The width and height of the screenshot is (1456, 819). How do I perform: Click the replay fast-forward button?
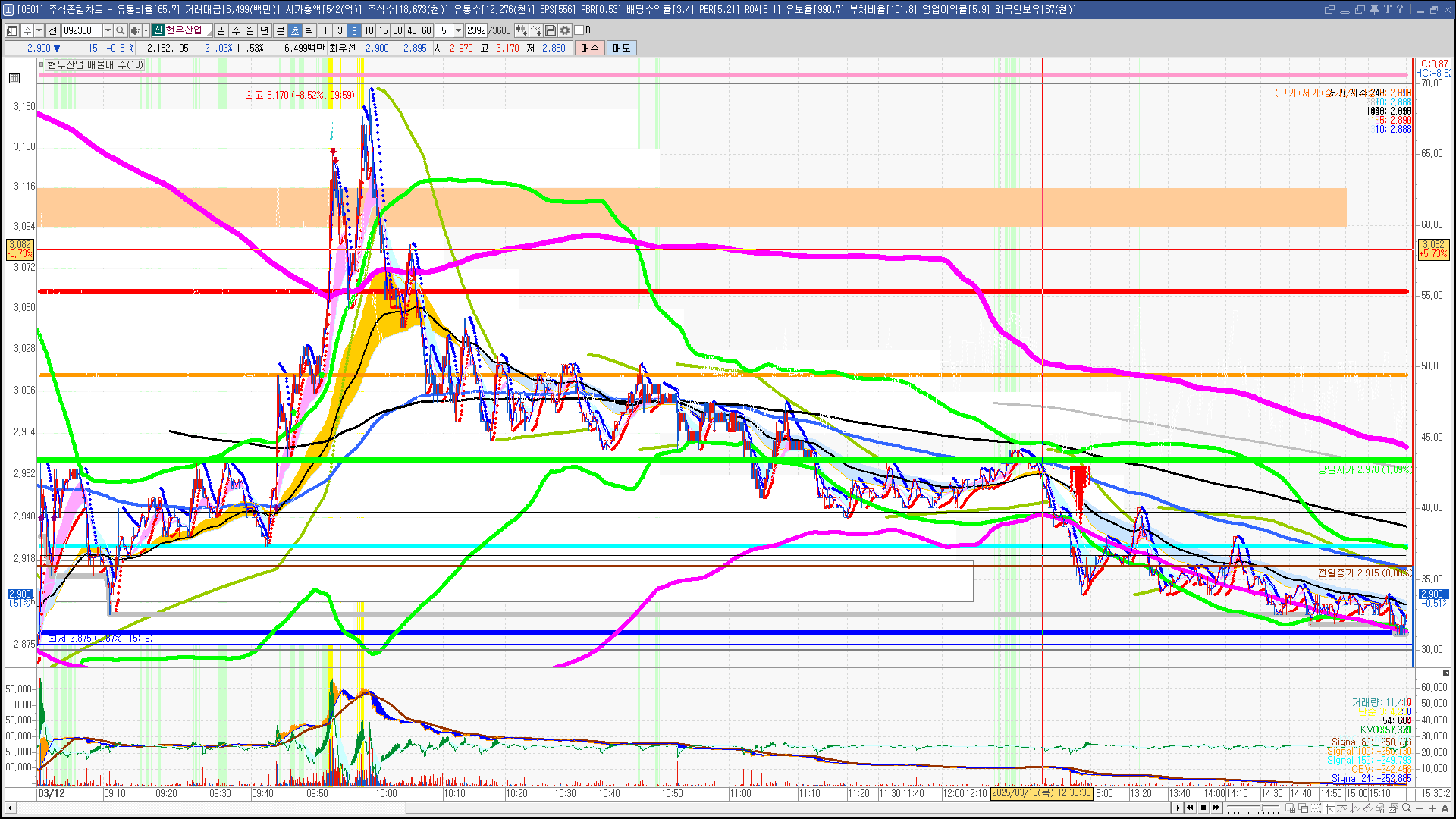(1216, 808)
